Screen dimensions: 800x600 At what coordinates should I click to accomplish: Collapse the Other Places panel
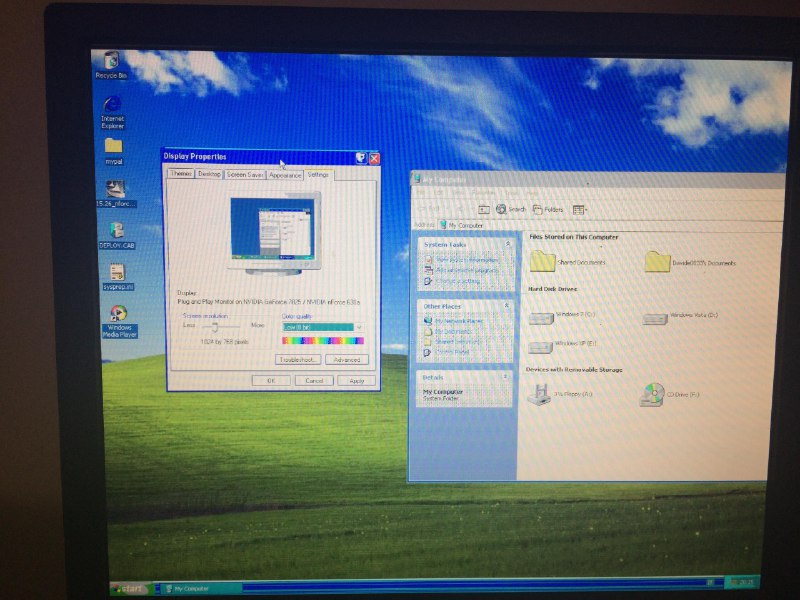point(507,306)
